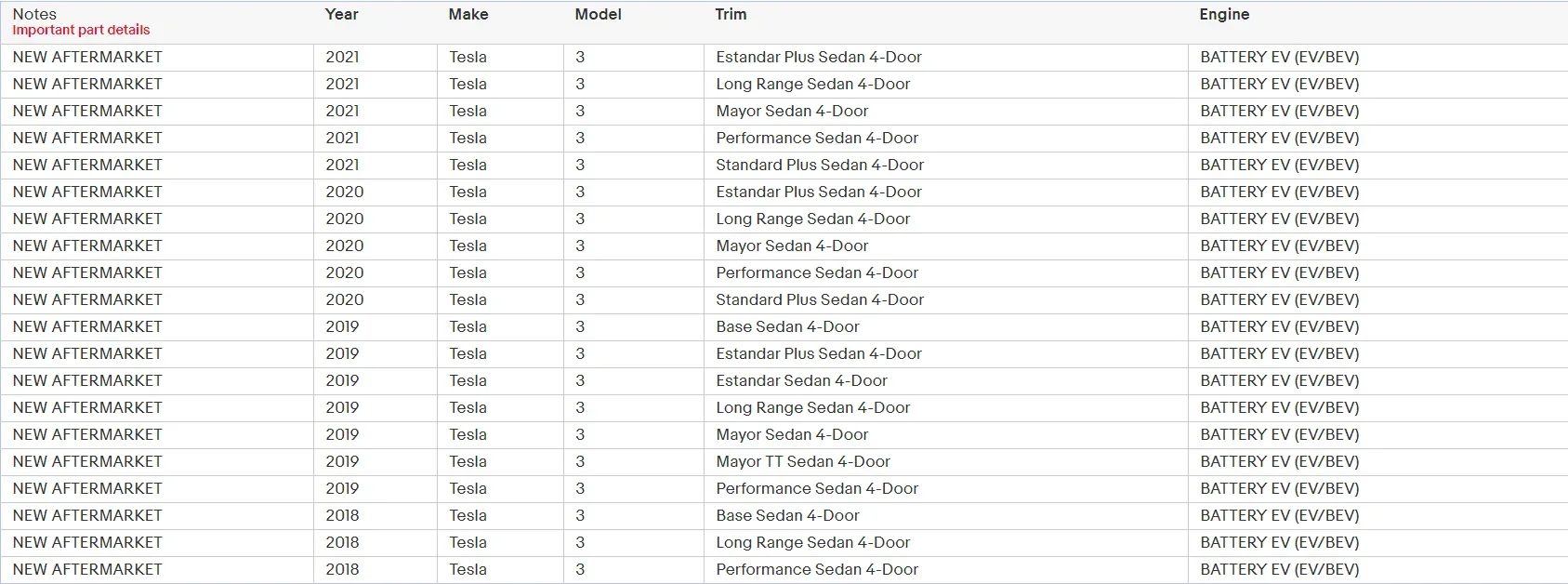
Task: Select the 2019 Base Sedan 4-Door trim
Action: point(787,326)
